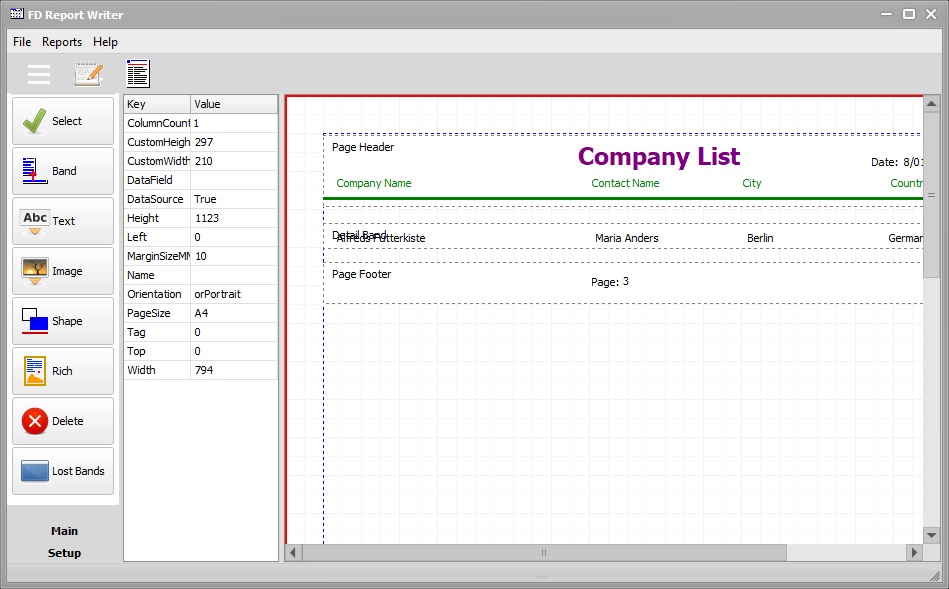Edit the ColumnCount value 1
The width and height of the screenshot is (949, 589).
pos(234,123)
